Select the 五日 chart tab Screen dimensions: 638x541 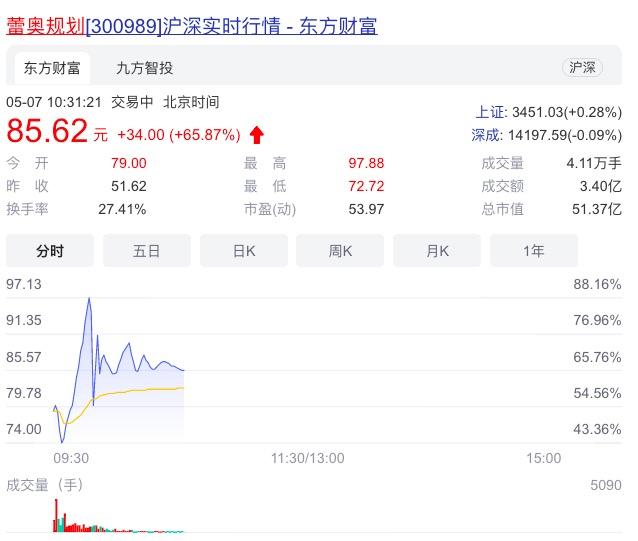pyautogui.click(x=146, y=251)
